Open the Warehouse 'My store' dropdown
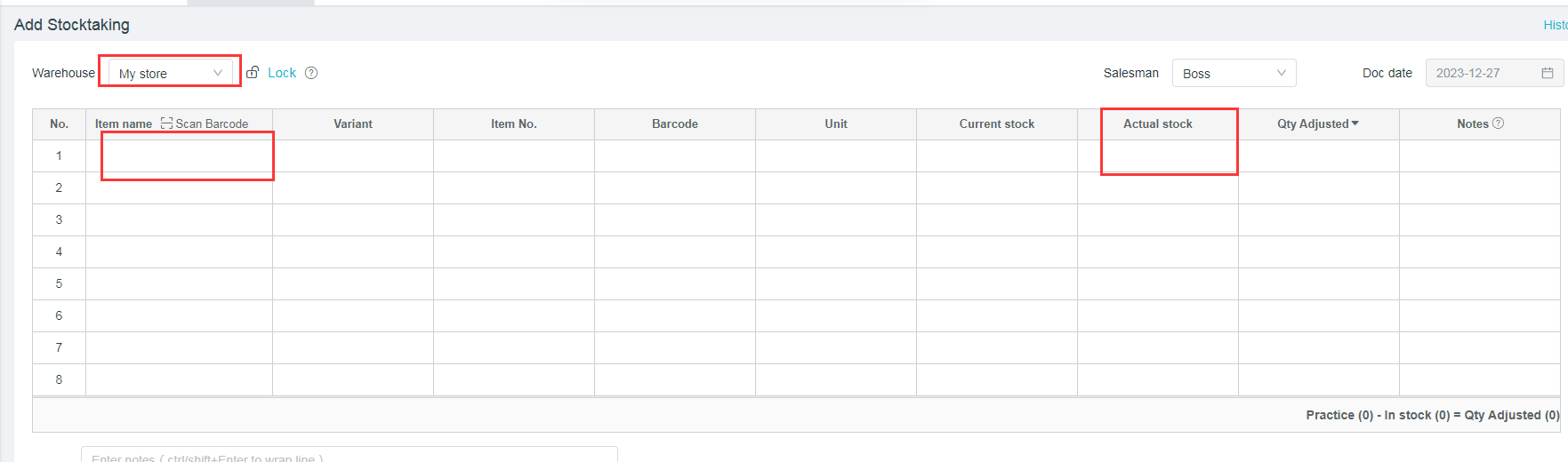The width and height of the screenshot is (1568, 462). coord(170,73)
